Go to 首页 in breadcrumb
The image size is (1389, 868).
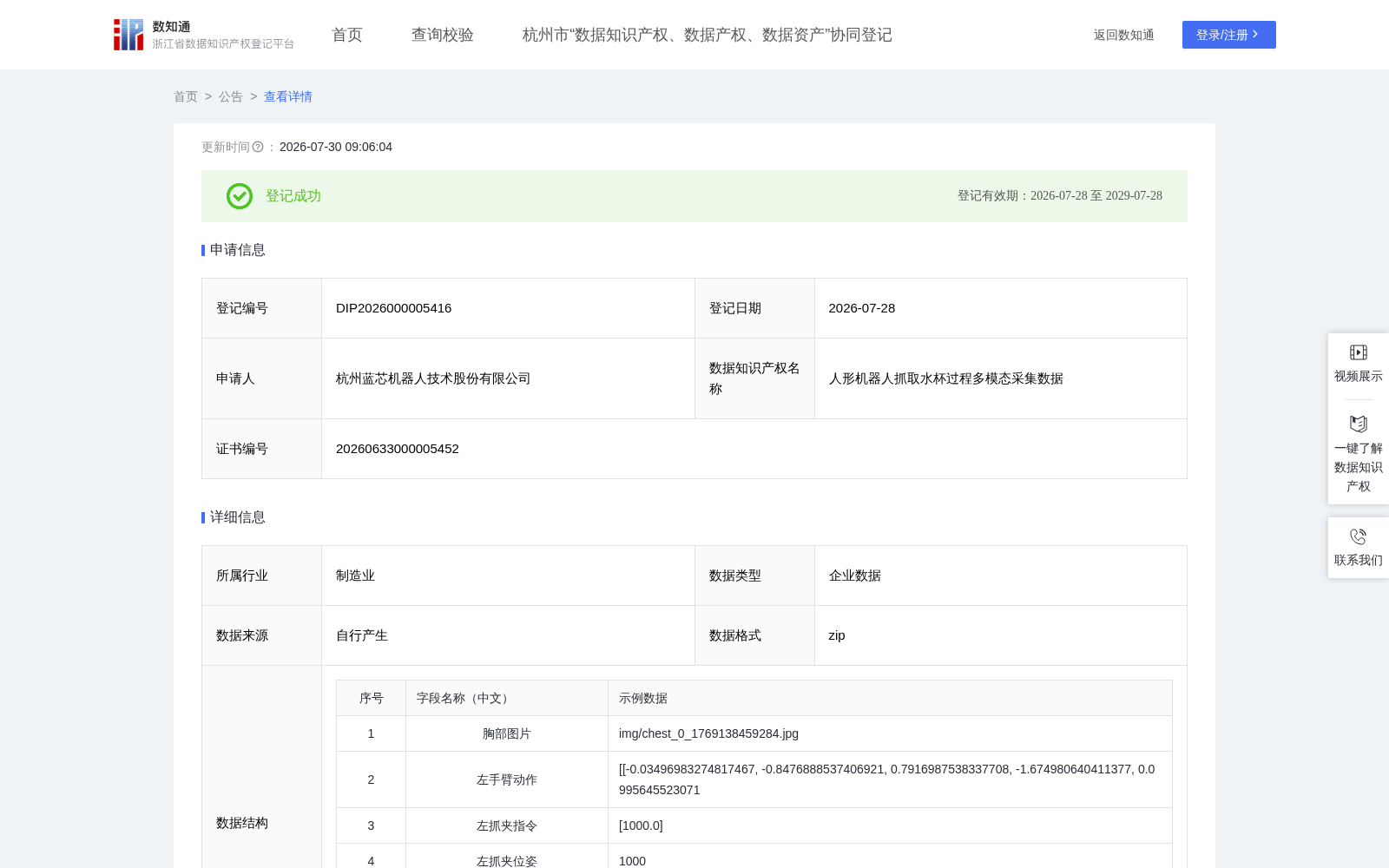(x=186, y=96)
